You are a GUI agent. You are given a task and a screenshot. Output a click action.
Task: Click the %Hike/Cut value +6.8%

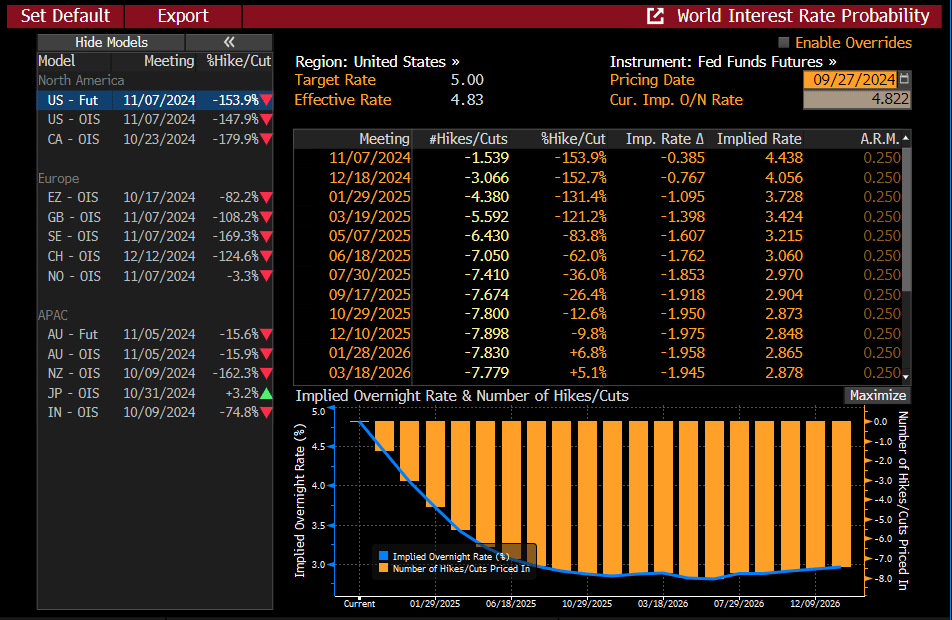click(x=588, y=353)
